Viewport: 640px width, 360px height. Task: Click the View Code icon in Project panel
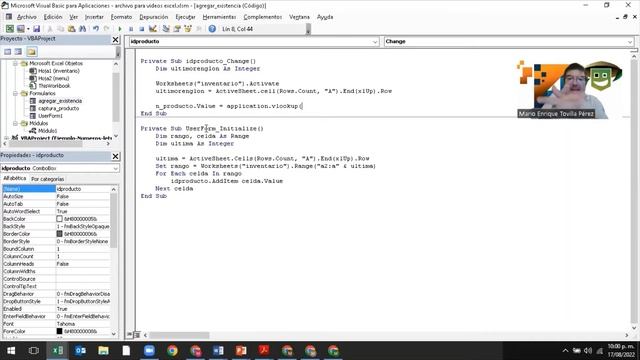(x=8, y=51)
